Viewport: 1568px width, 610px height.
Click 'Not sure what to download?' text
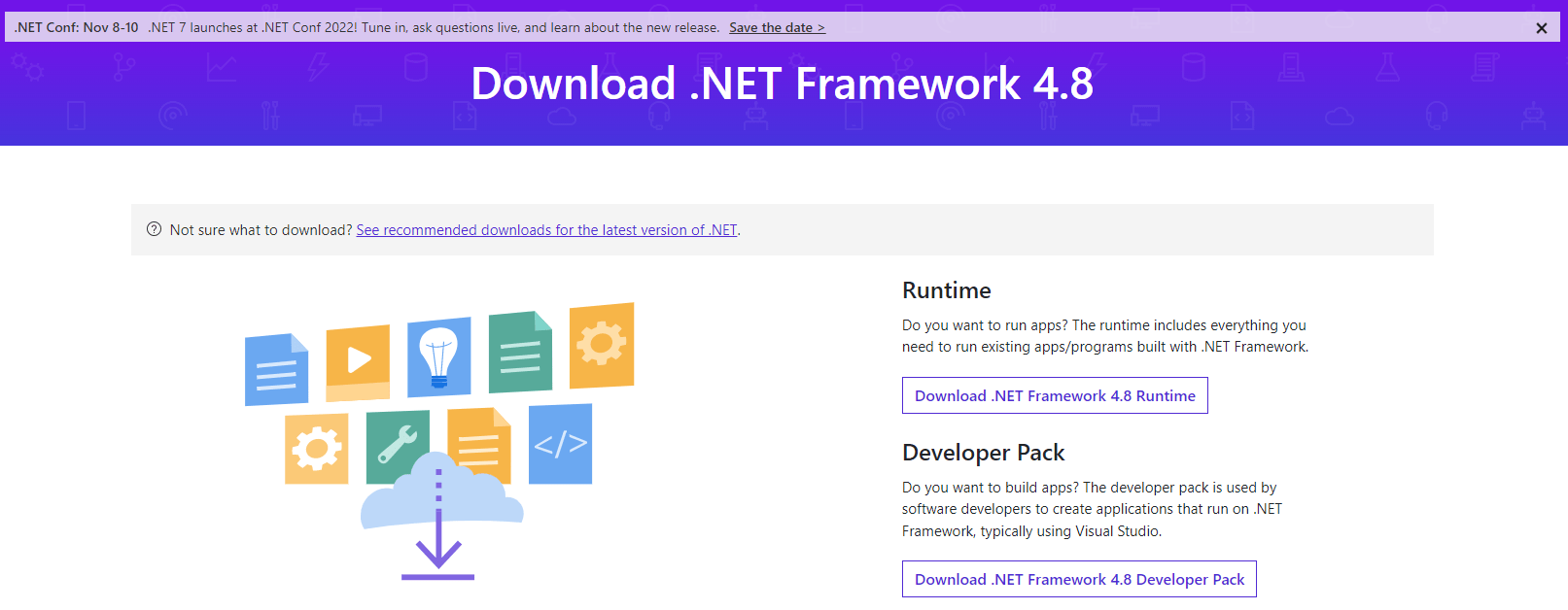(x=261, y=230)
